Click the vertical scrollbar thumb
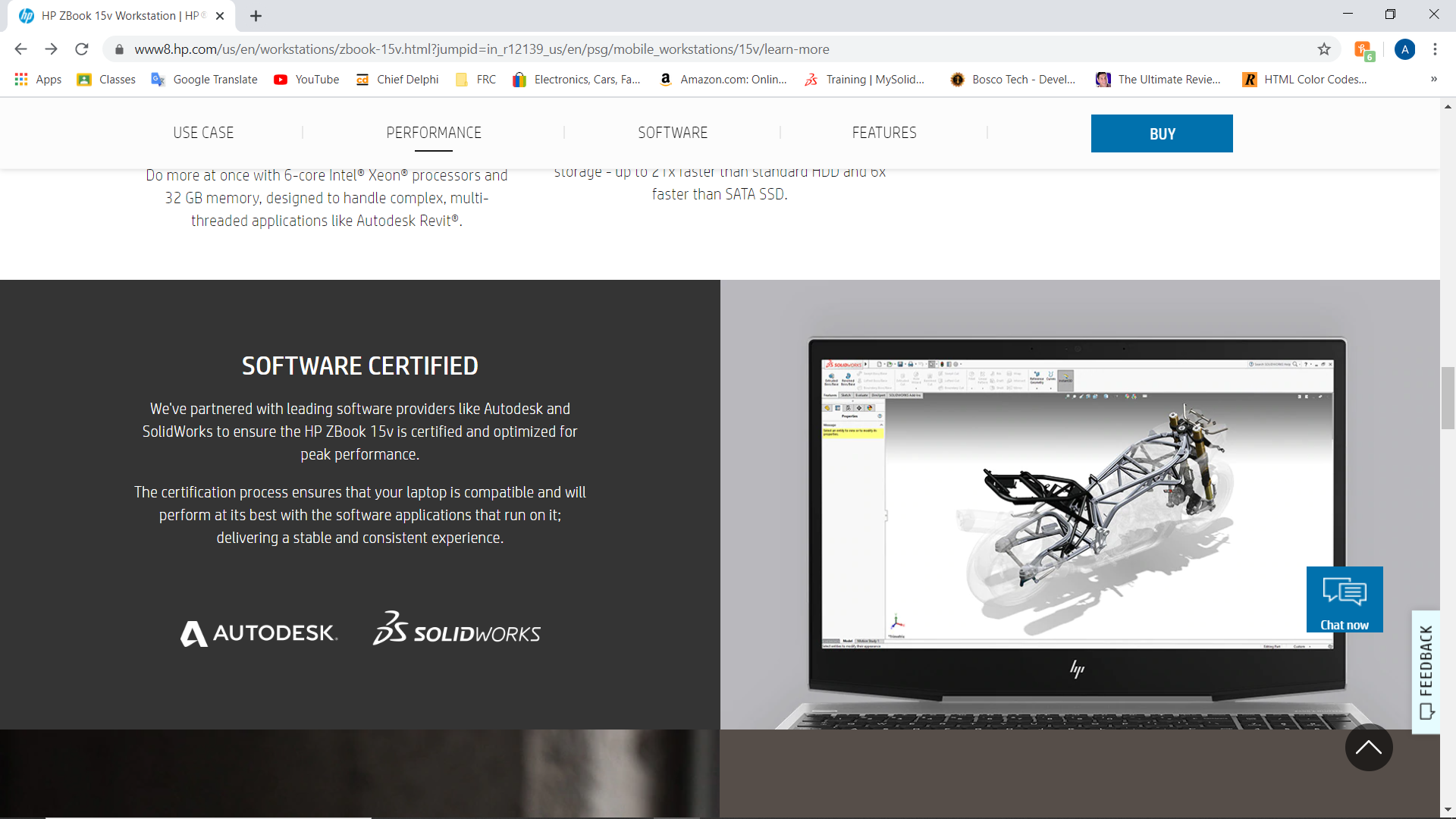This screenshot has width=1456, height=819. [x=1448, y=397]
